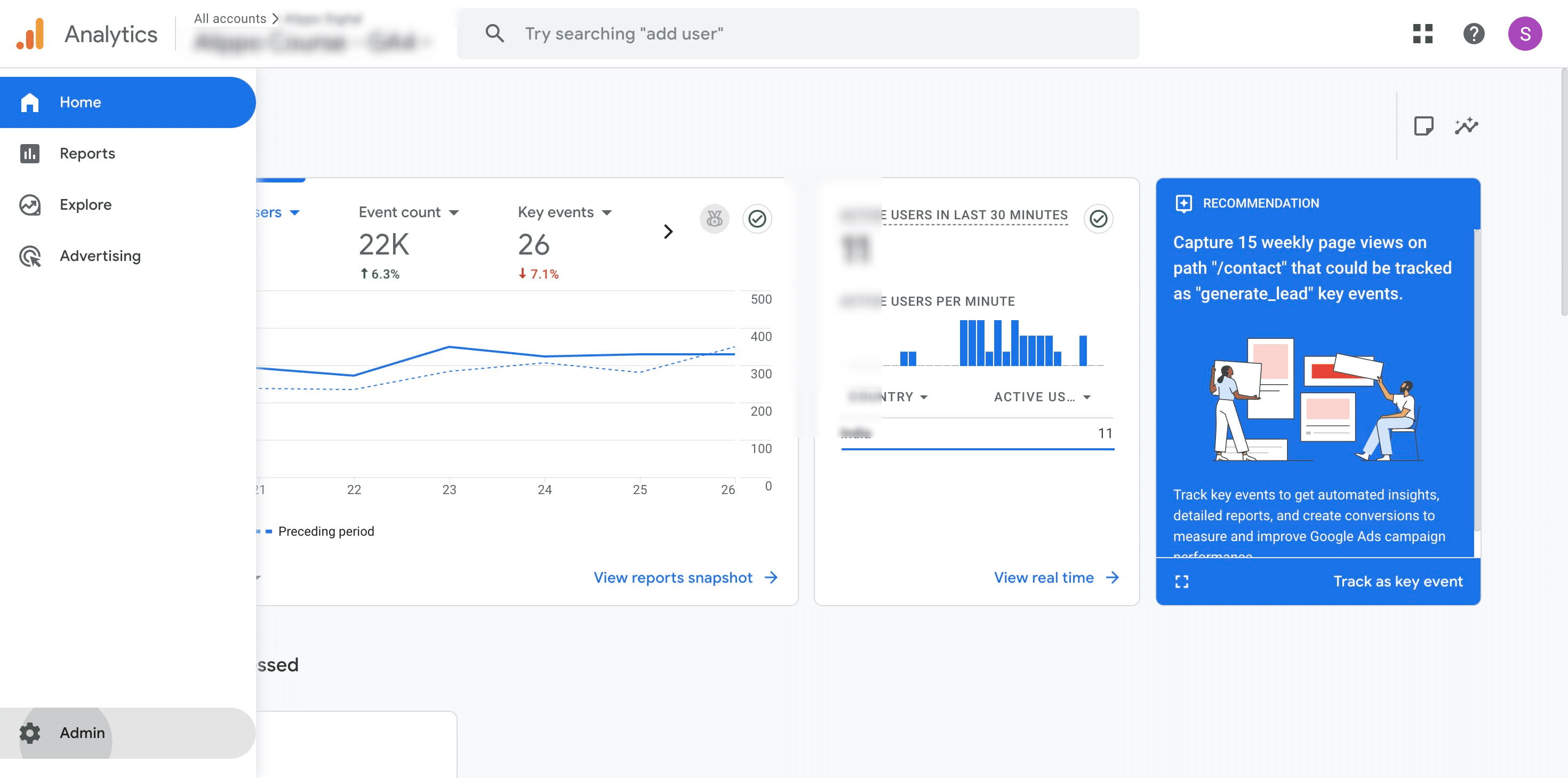Toggle the checkmark circle on realtime card
1568x778 pixels.
(x=1098, y=219)
